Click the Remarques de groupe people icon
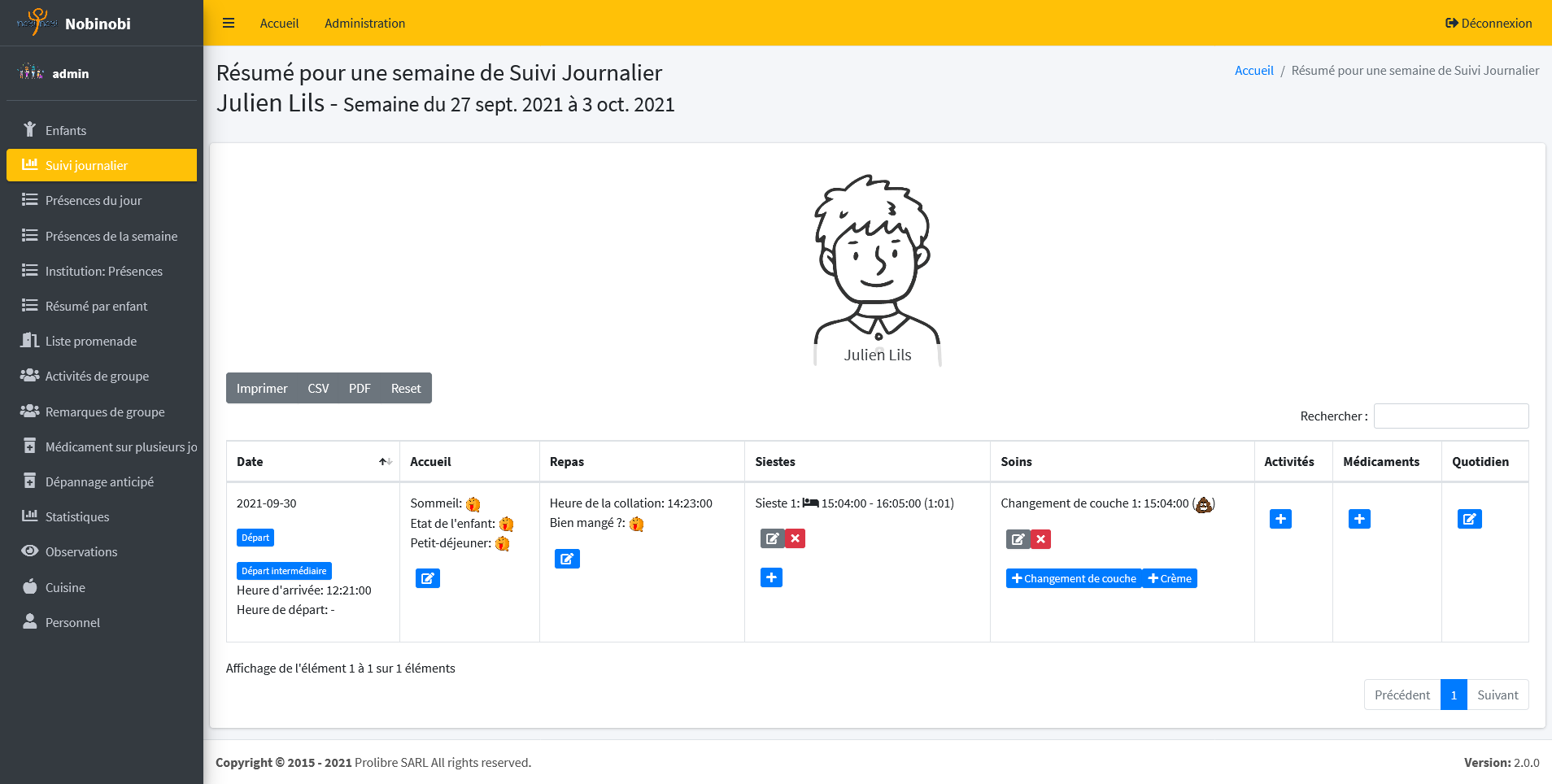 tap(30, 412)
